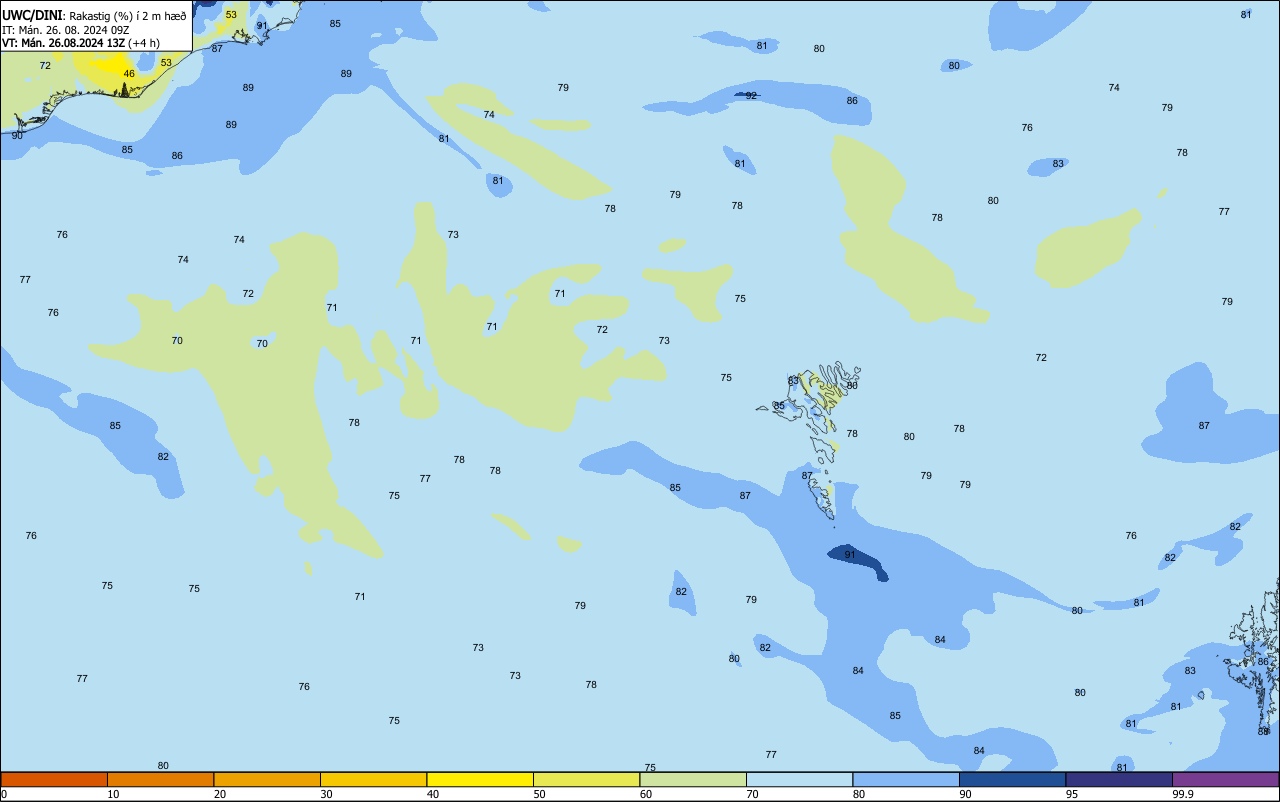
Task: Click the humidity value "92" on the map
Action: tap(751, 96)
